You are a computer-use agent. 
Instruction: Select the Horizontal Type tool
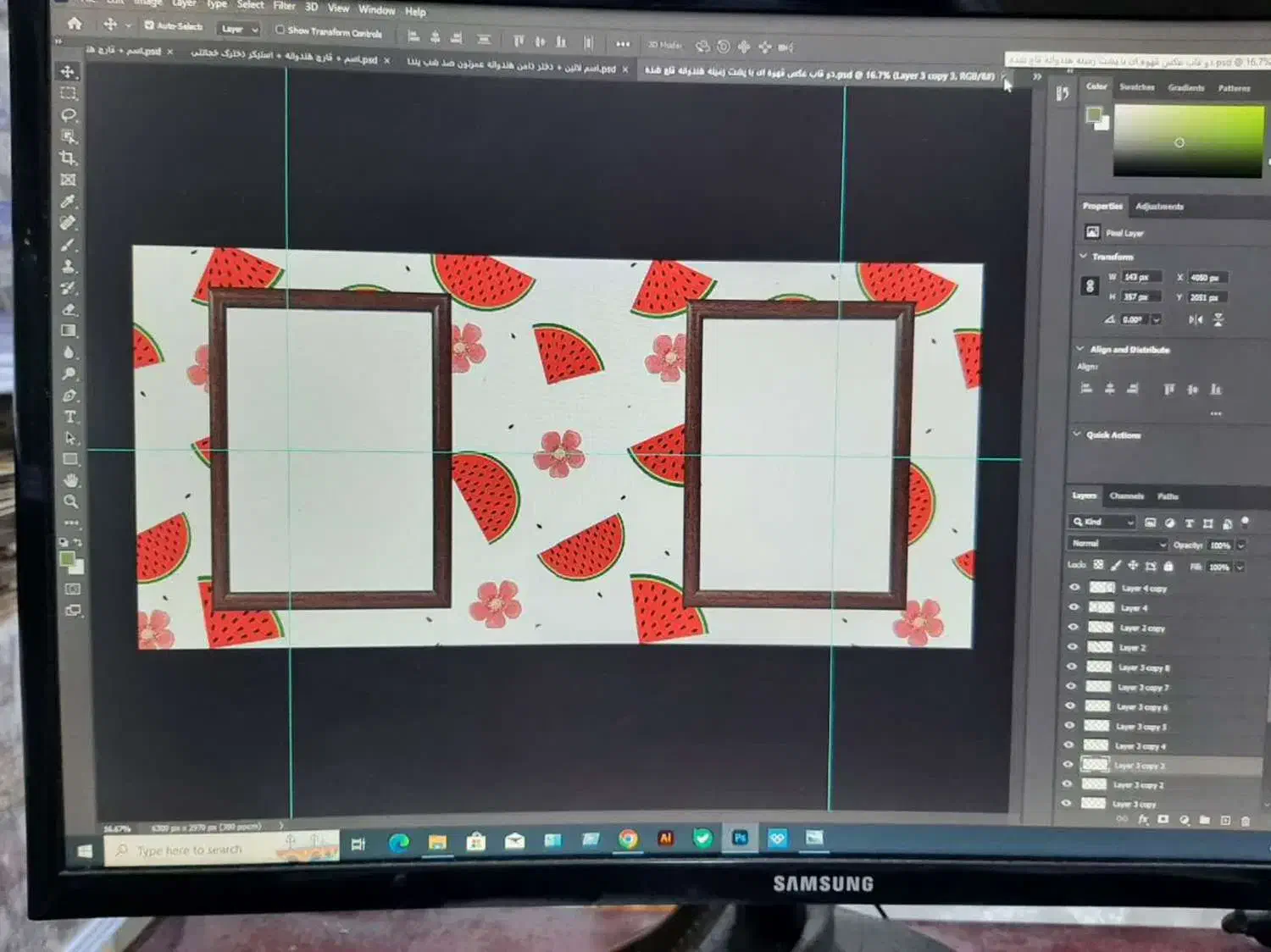pyautogui.click(x=70, y=417)
